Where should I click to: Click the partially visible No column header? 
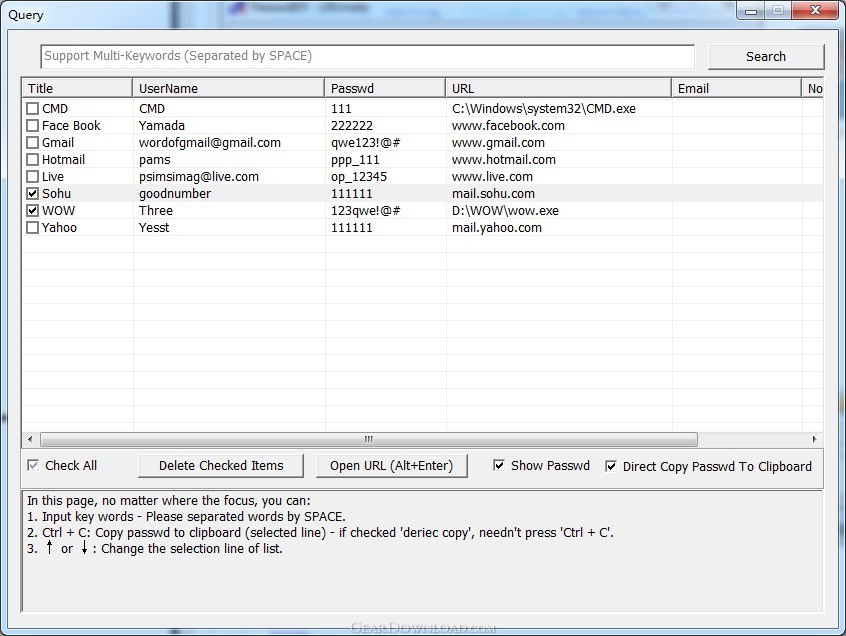click(x=814, y=88)
